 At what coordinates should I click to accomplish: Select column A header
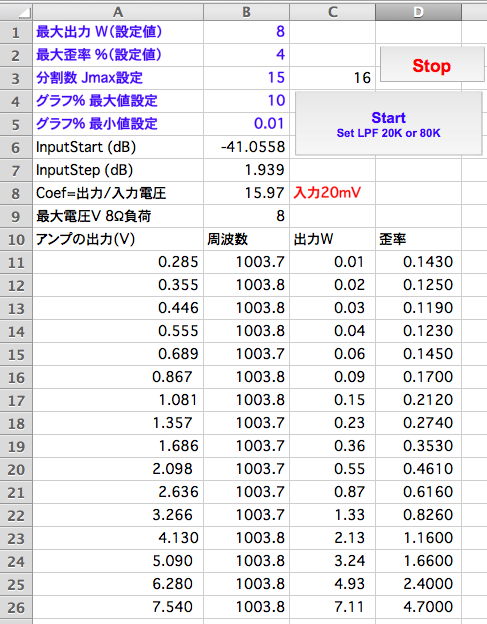tap(118, 12)
